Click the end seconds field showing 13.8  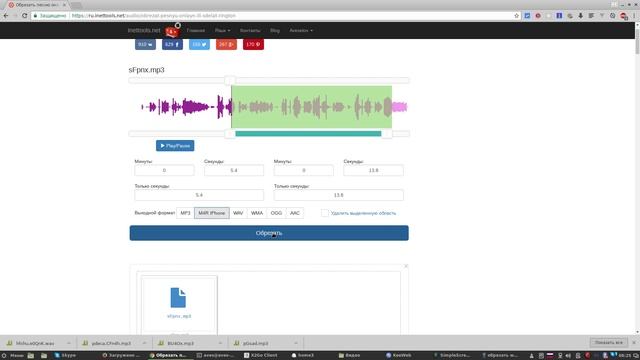coord(373,170)
